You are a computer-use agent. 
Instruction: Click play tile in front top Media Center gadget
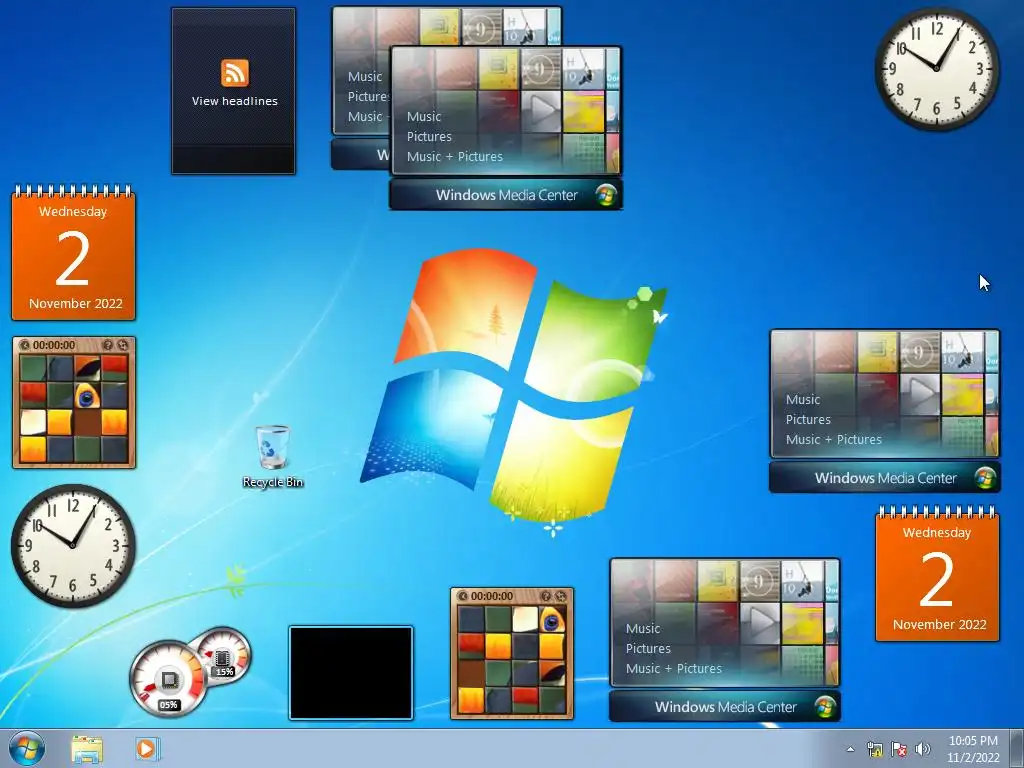point(540,112)
